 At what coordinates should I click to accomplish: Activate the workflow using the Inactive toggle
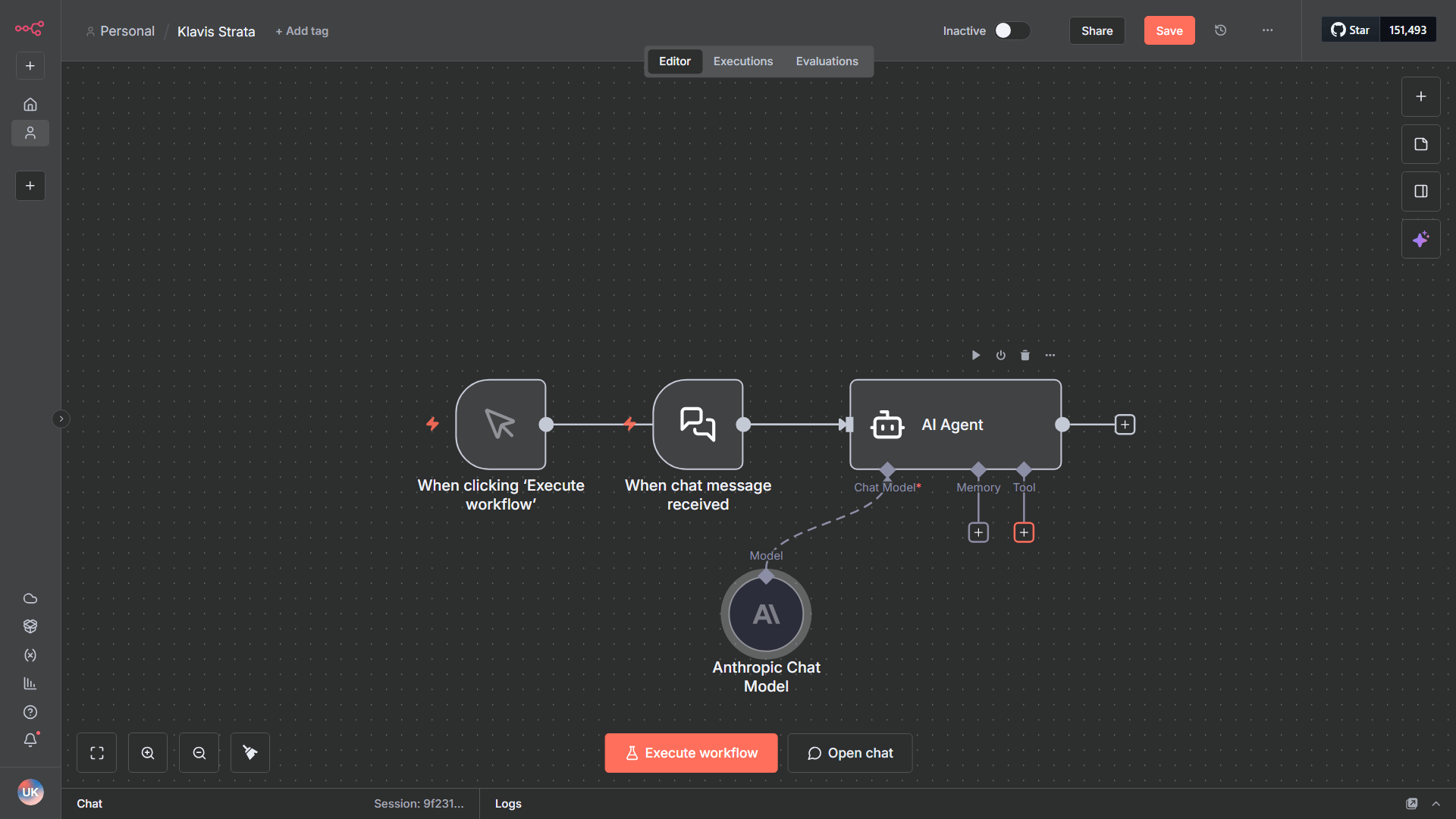(1012, 30)
